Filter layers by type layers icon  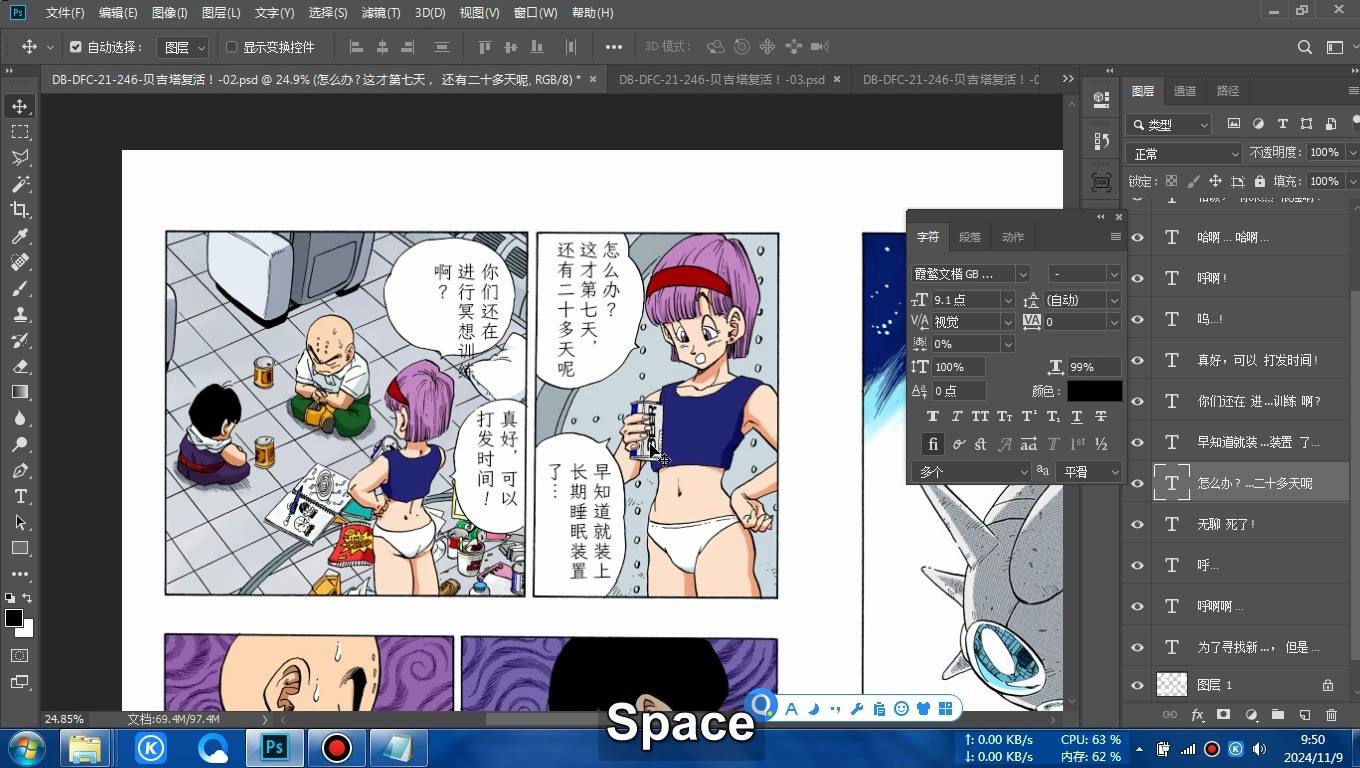(x=1282, y=124)
